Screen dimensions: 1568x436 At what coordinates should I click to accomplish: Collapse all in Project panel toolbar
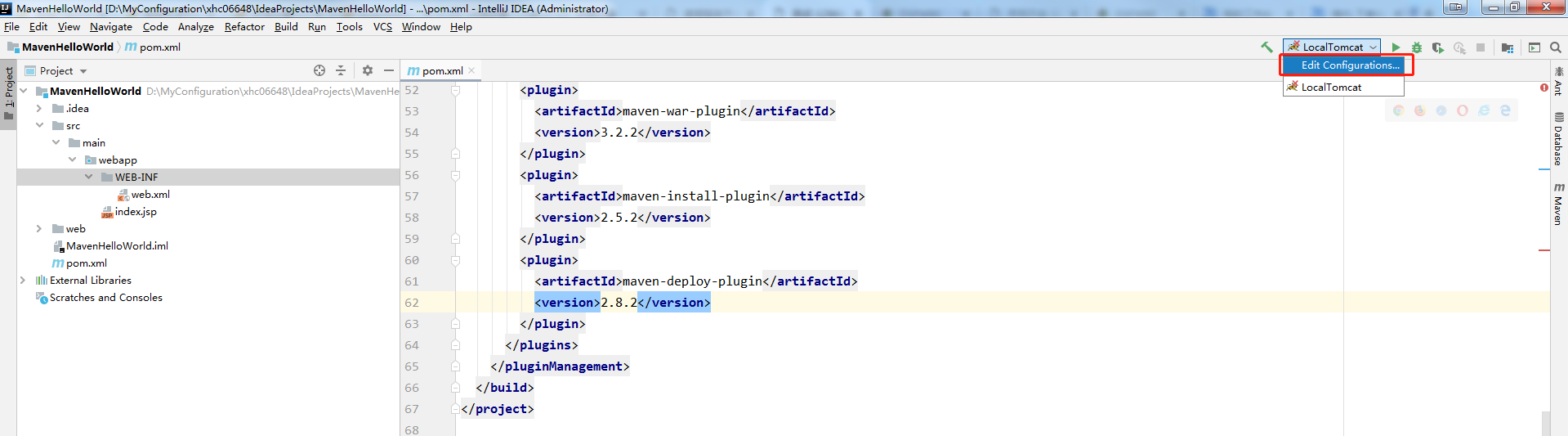point(341,70)
